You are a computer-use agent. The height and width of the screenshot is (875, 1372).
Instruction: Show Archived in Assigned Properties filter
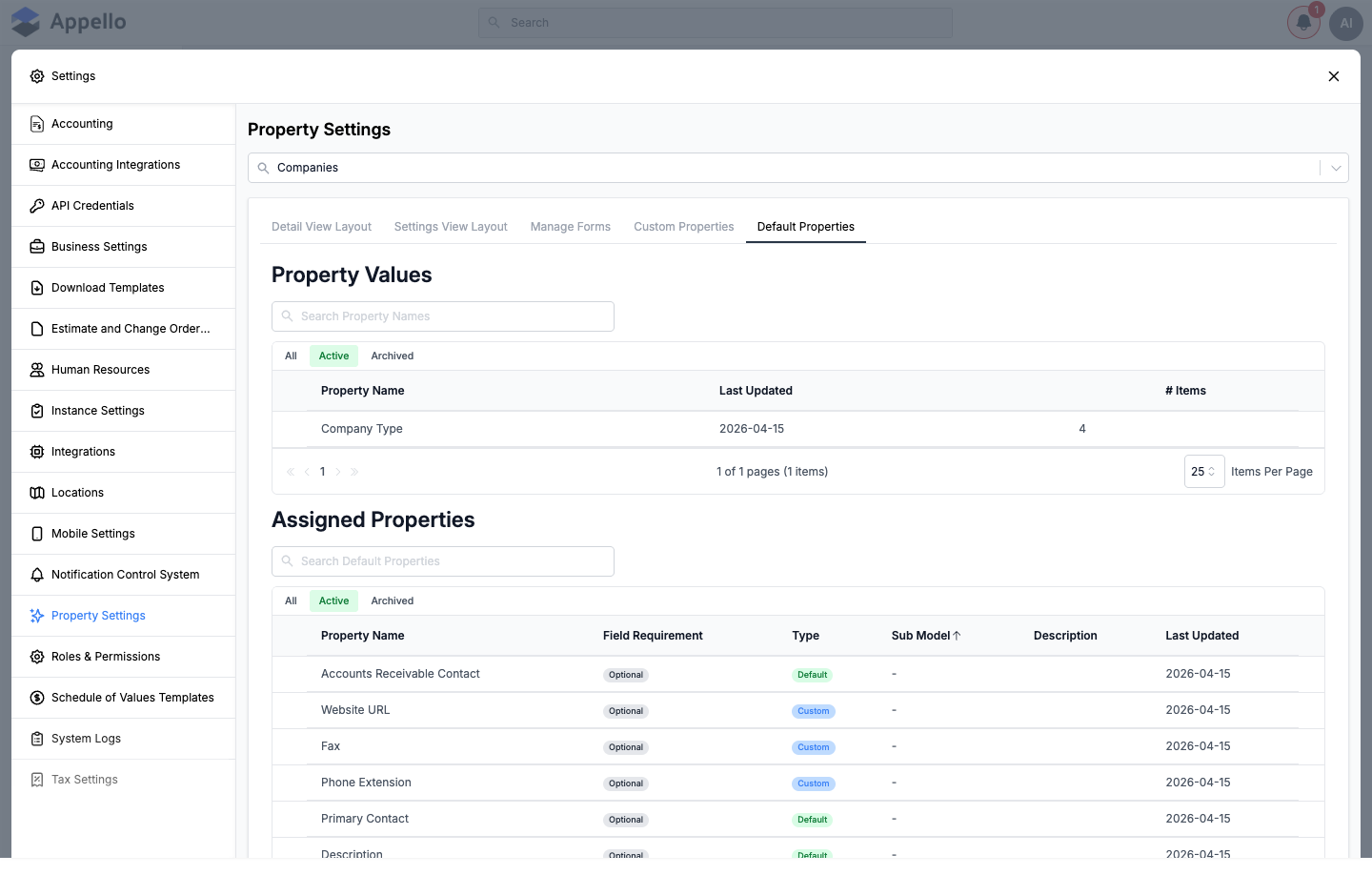pos(393,601)
